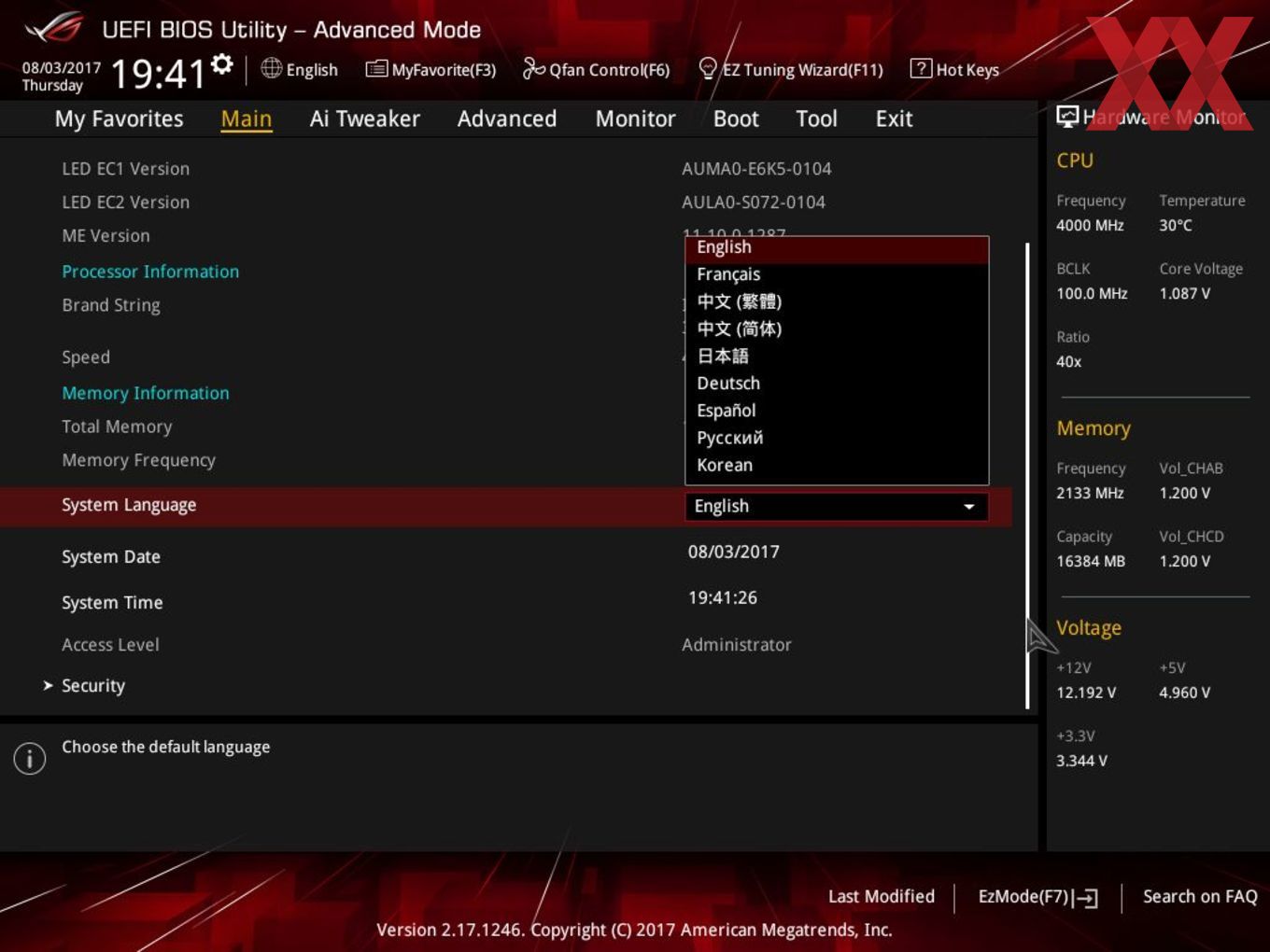Click the LED EC1 Version label
The image size is (1270, 952).
pos(126,168)
